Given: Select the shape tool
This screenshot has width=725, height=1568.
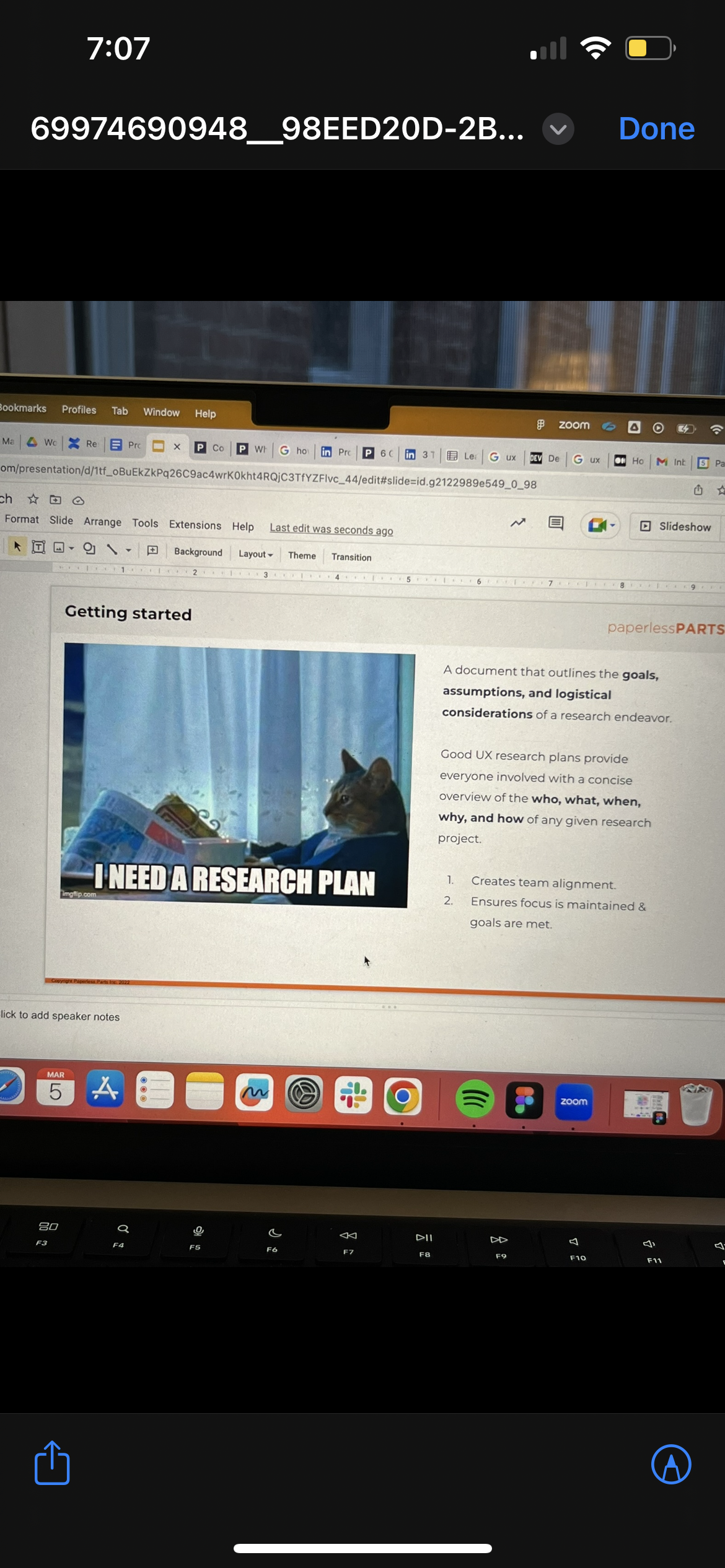Looking at the screenshot, I should [89, 548].
